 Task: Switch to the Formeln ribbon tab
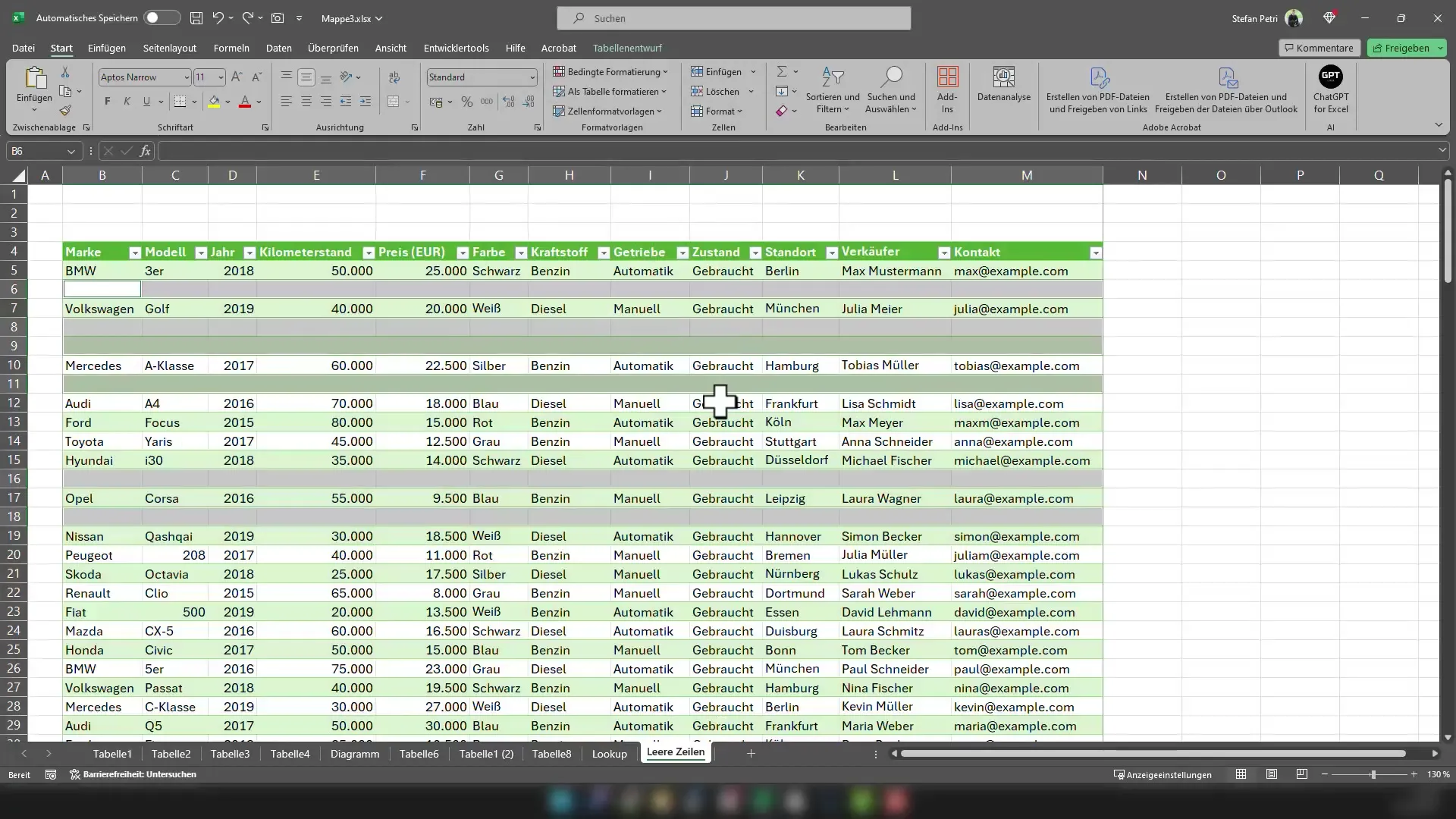click(231, 48)
